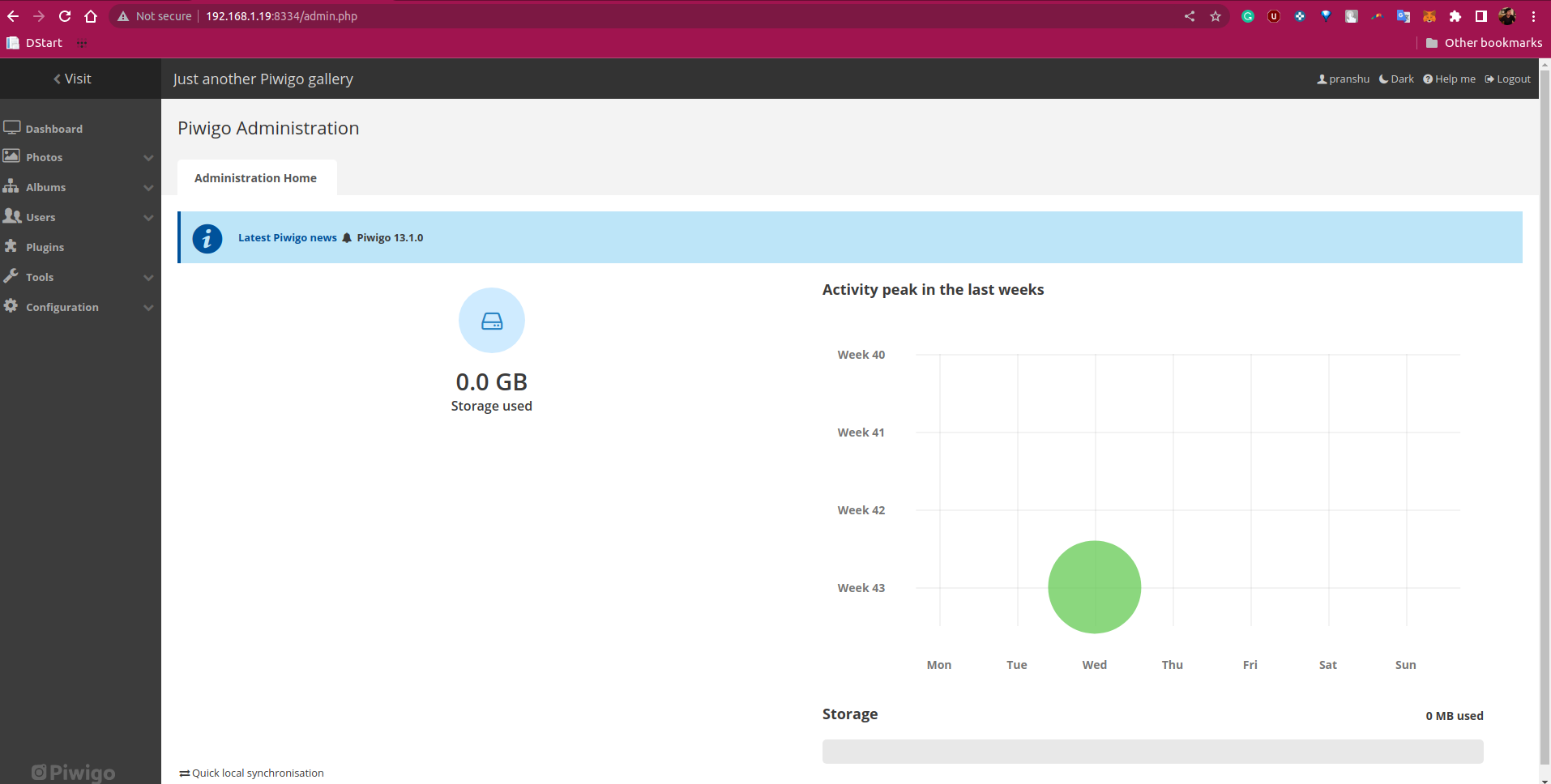Screen dimensions: 1551x784
Task: Click the Photos picture icon in sidebar
Action: [x=11, y=156]
